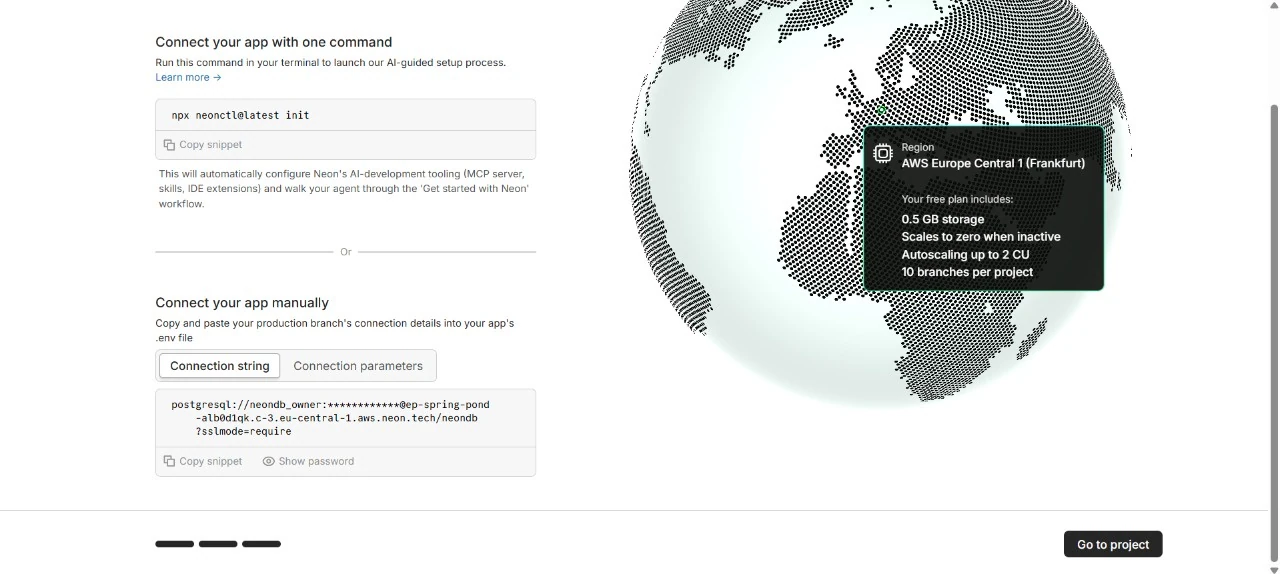1280x574 pixels.
Task: Copy the postgresql connection string snippet
Action: coord(203,461)
